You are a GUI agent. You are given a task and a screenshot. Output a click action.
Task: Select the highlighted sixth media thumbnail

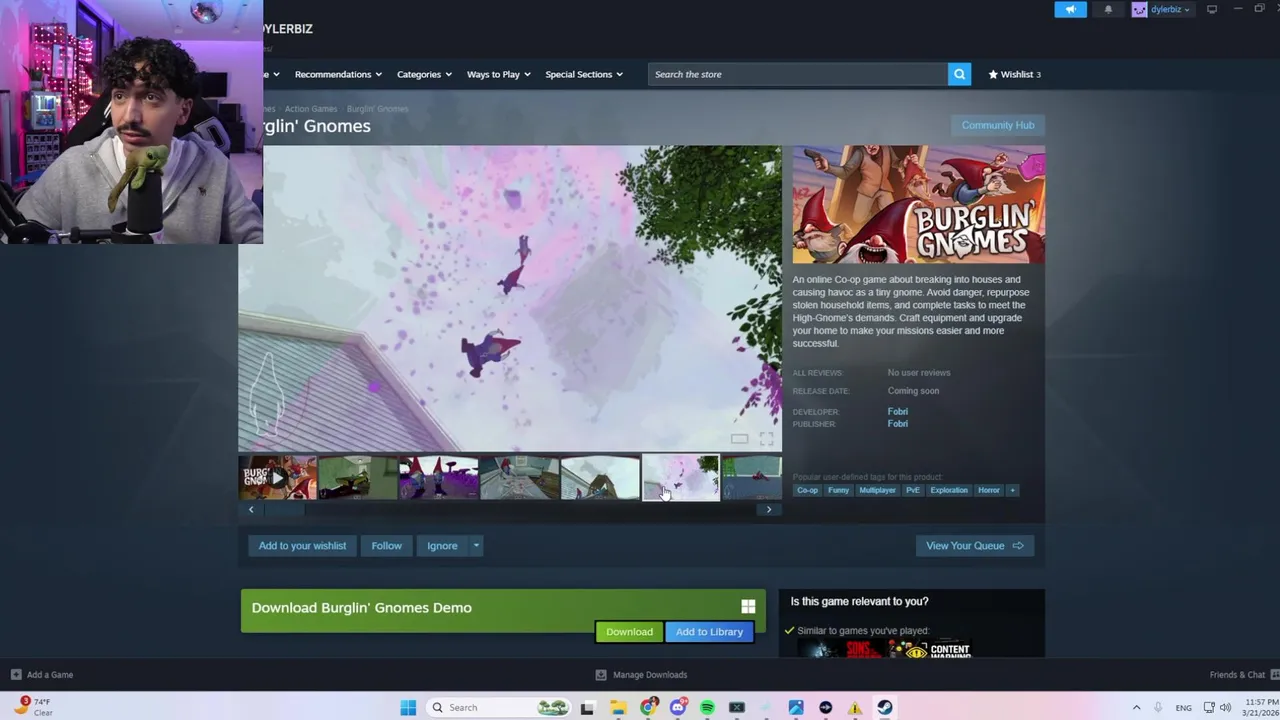click(x=680, y=478)
